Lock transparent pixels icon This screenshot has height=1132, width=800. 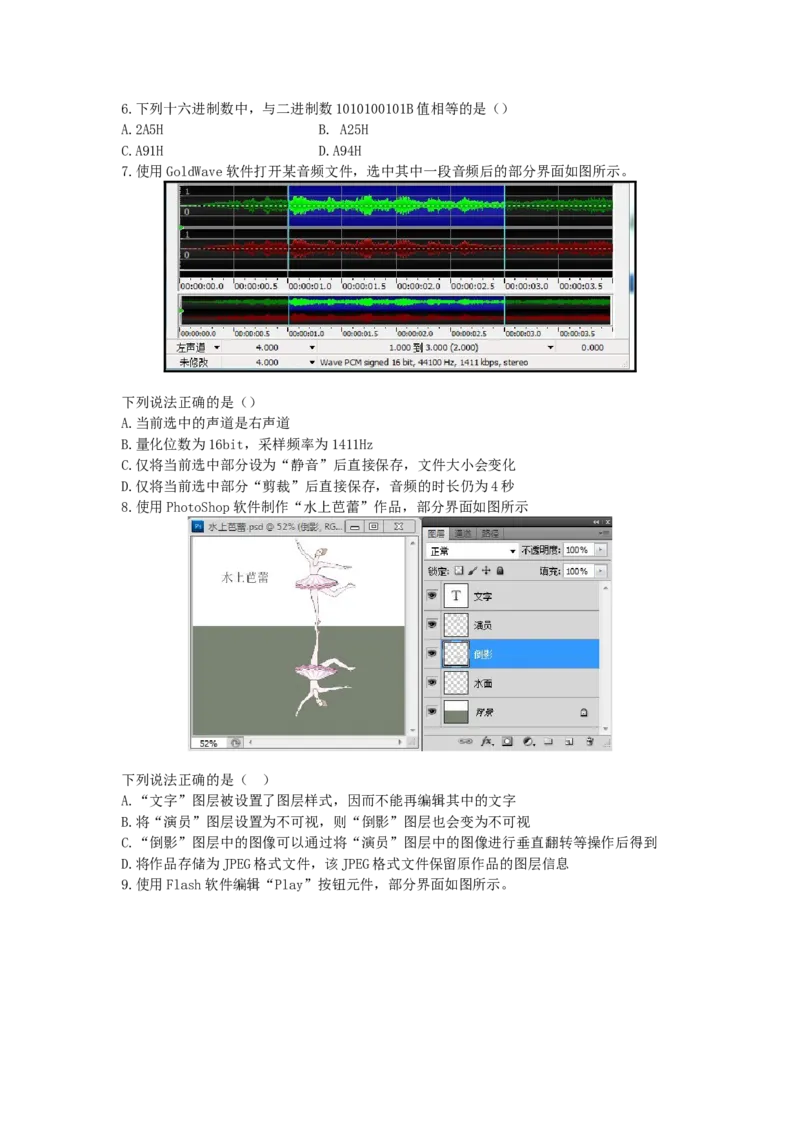point(459,571)
